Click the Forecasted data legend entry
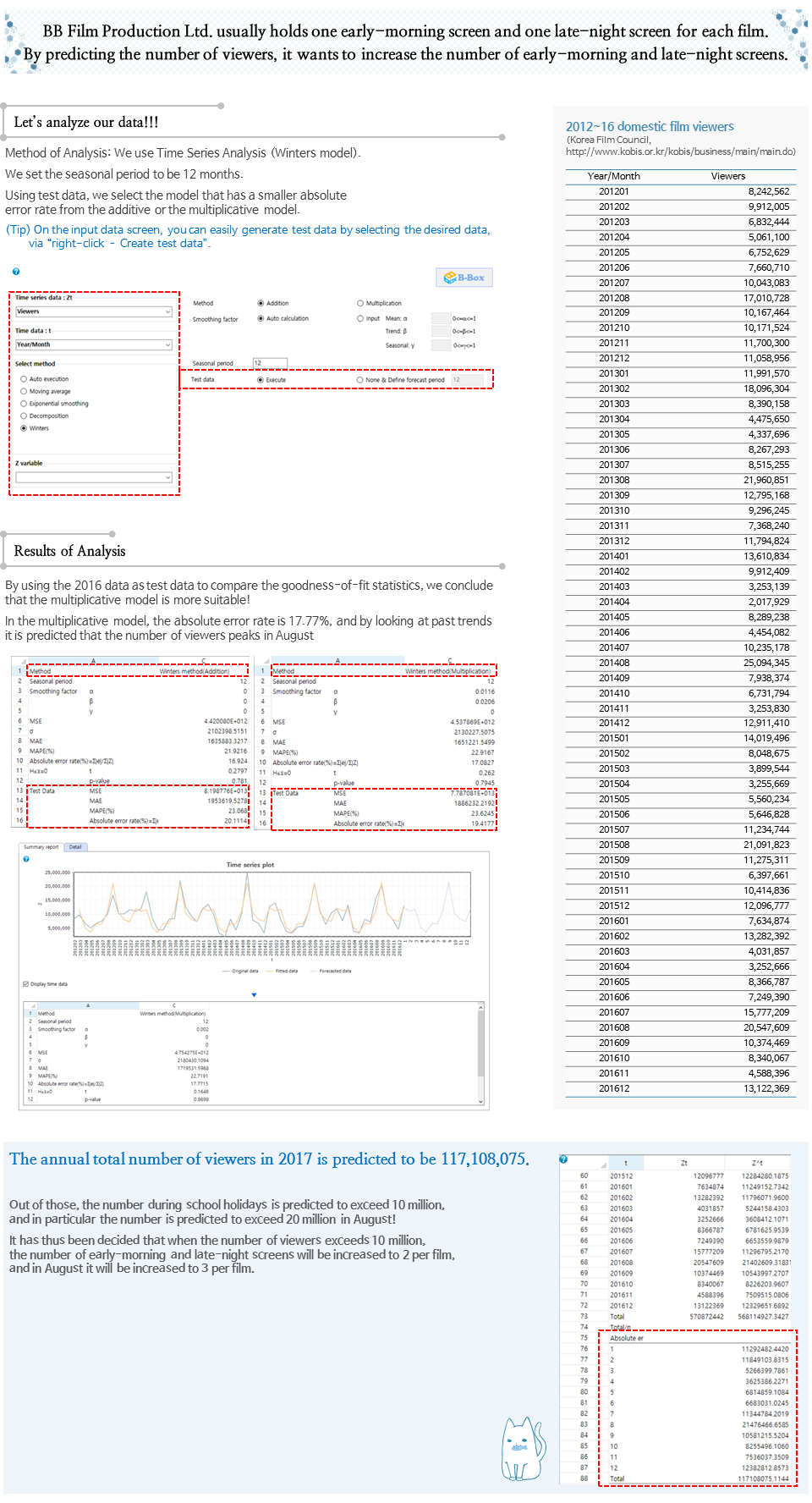Image resolution: width=812 pixels, height=1503 pixels. pos(330,972)
